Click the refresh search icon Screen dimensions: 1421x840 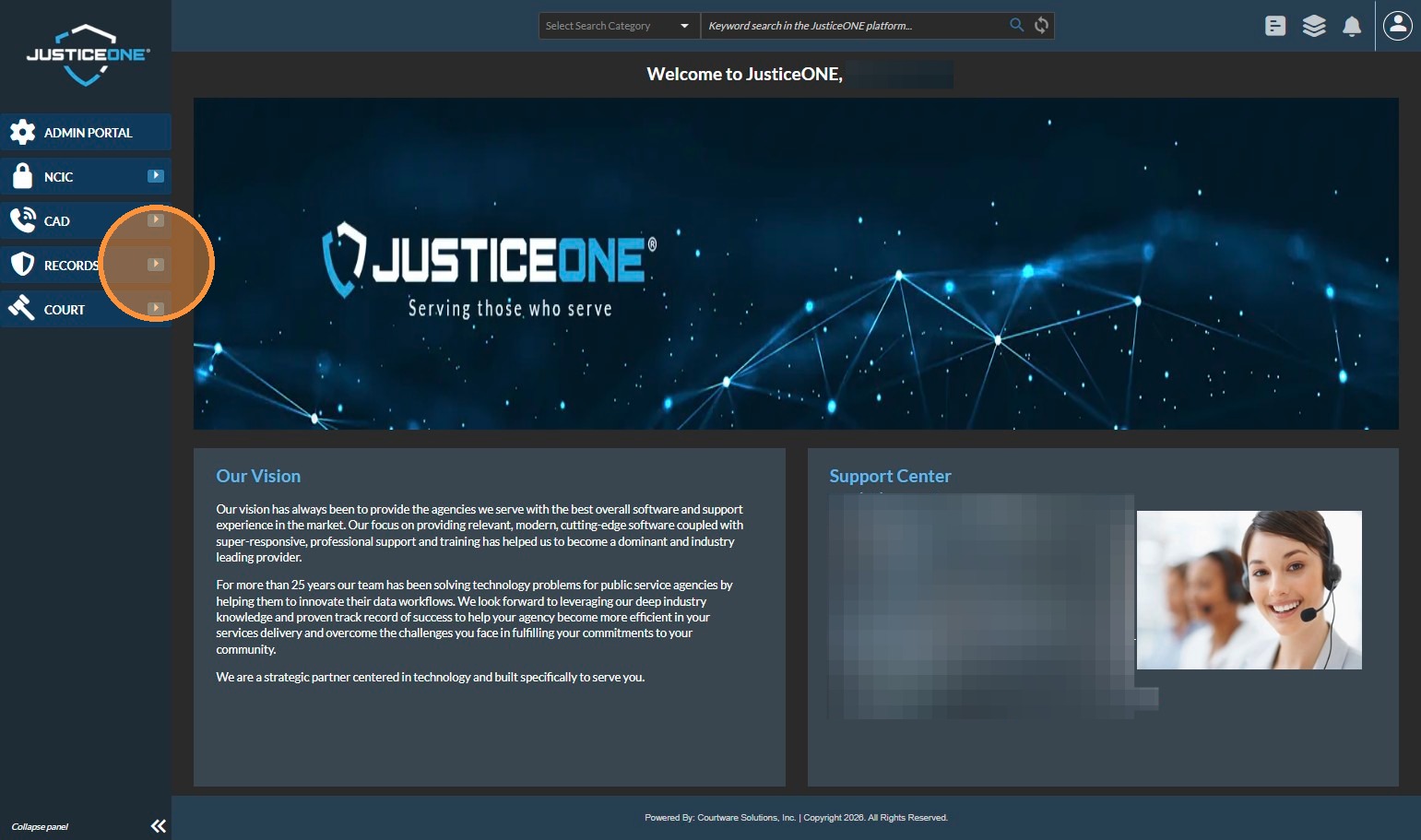1041,25
